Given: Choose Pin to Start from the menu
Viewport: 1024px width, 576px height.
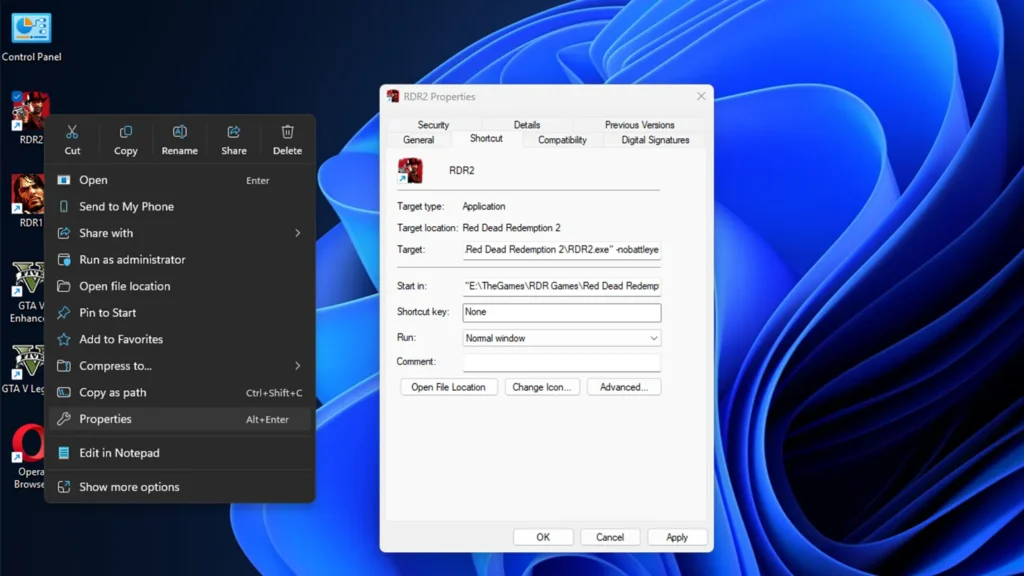Looking at the screenshot, I should (x=120, y=312).
